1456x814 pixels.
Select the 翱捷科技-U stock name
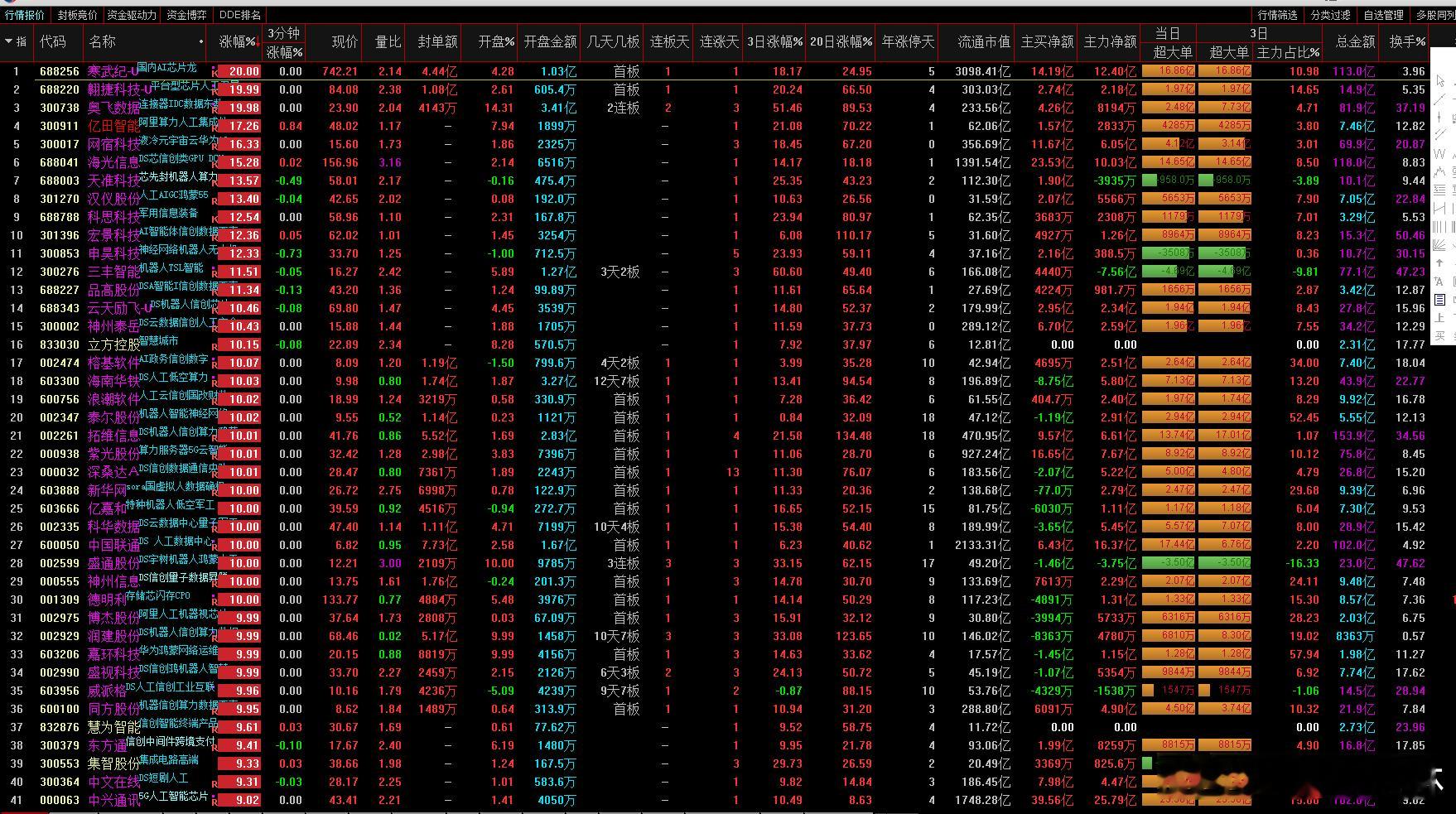coord(119,89)
